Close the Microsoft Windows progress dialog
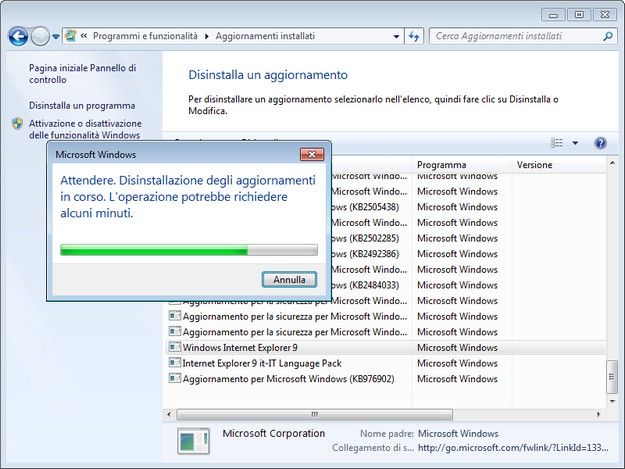 pyautogui.click(x=312, y=155)
